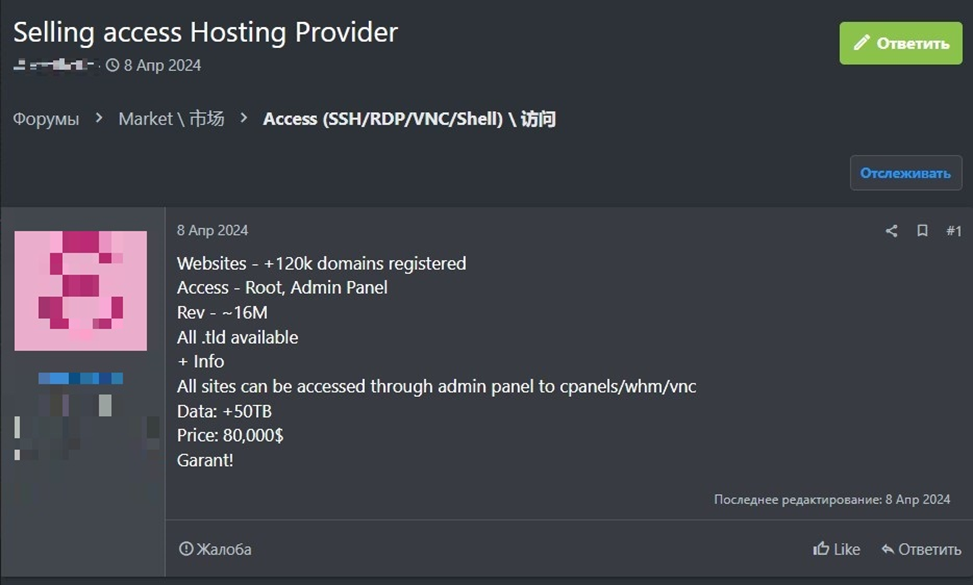Open the poster's pink avatar image
Screen dimensions: 973x585
tap(80, 291)
